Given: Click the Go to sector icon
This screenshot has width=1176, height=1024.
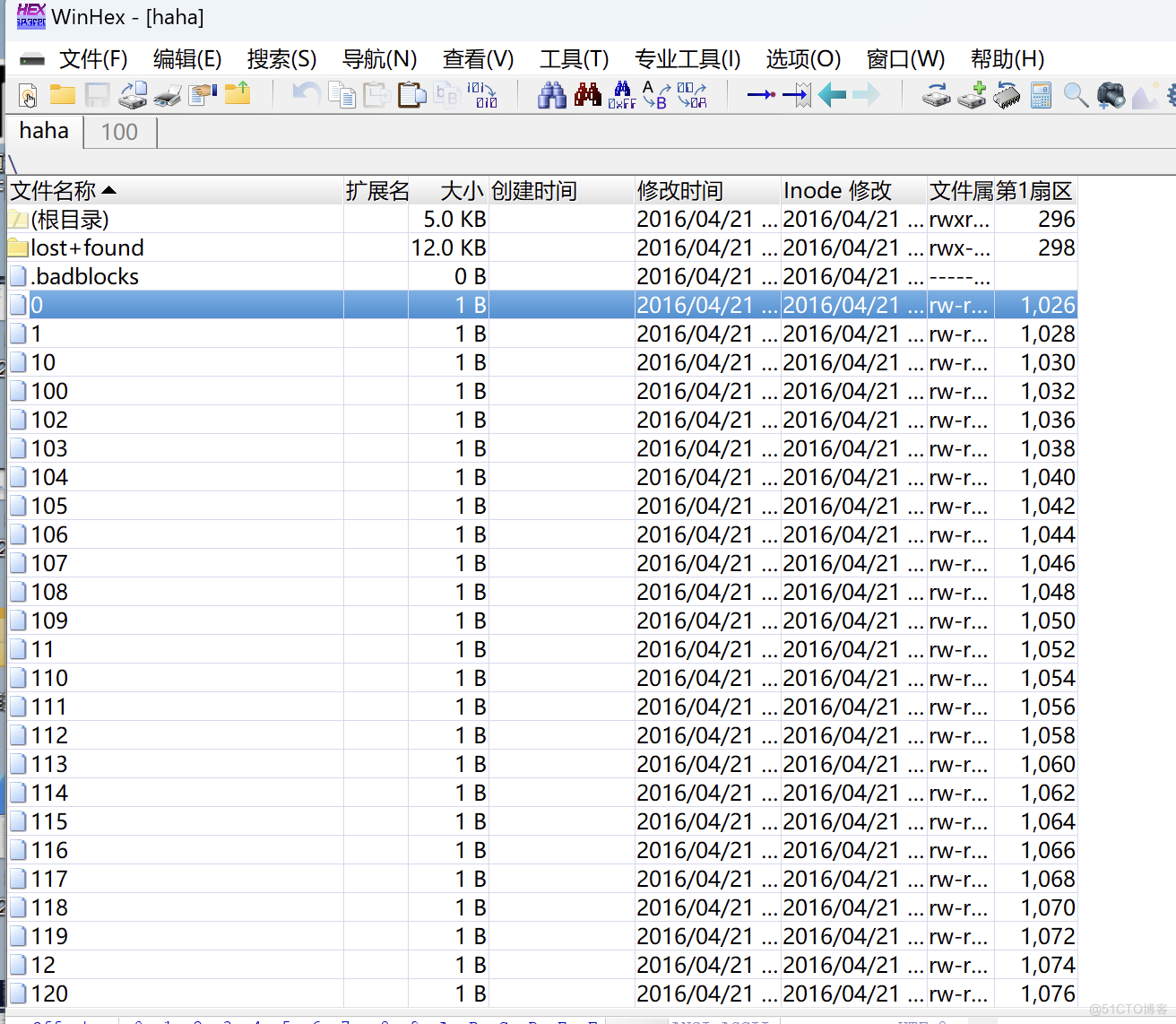Looking at the screenshot, I should tap(796, 94).
